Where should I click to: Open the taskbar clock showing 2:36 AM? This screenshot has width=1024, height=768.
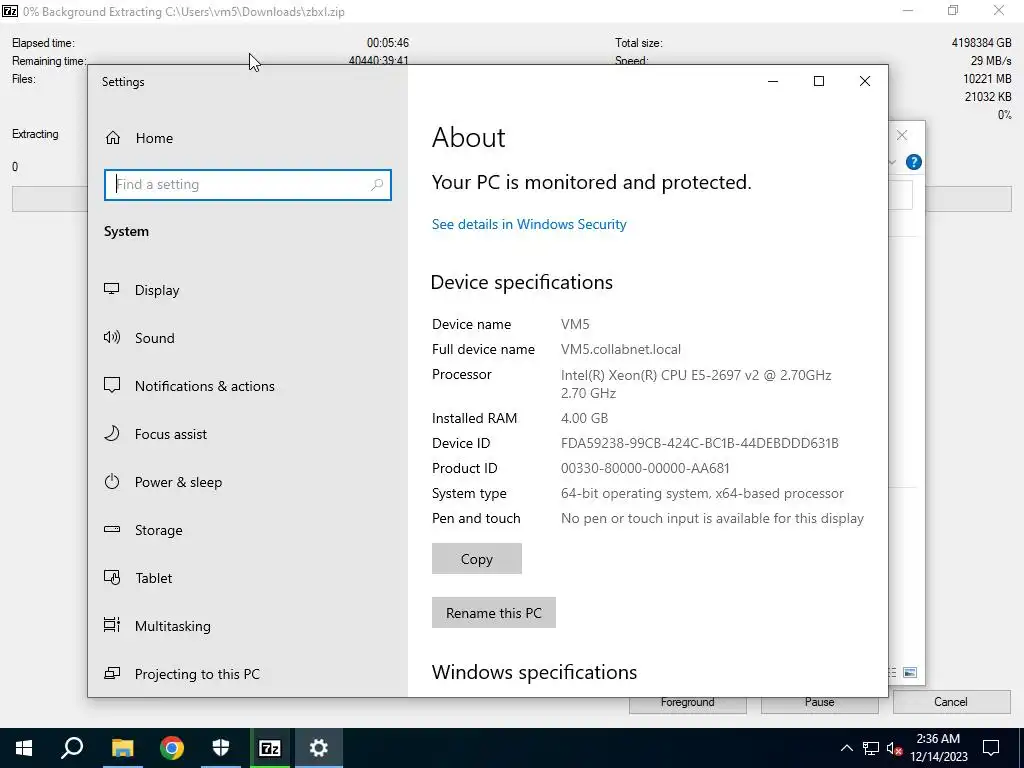pyautogui.click(x=938, y=748)
